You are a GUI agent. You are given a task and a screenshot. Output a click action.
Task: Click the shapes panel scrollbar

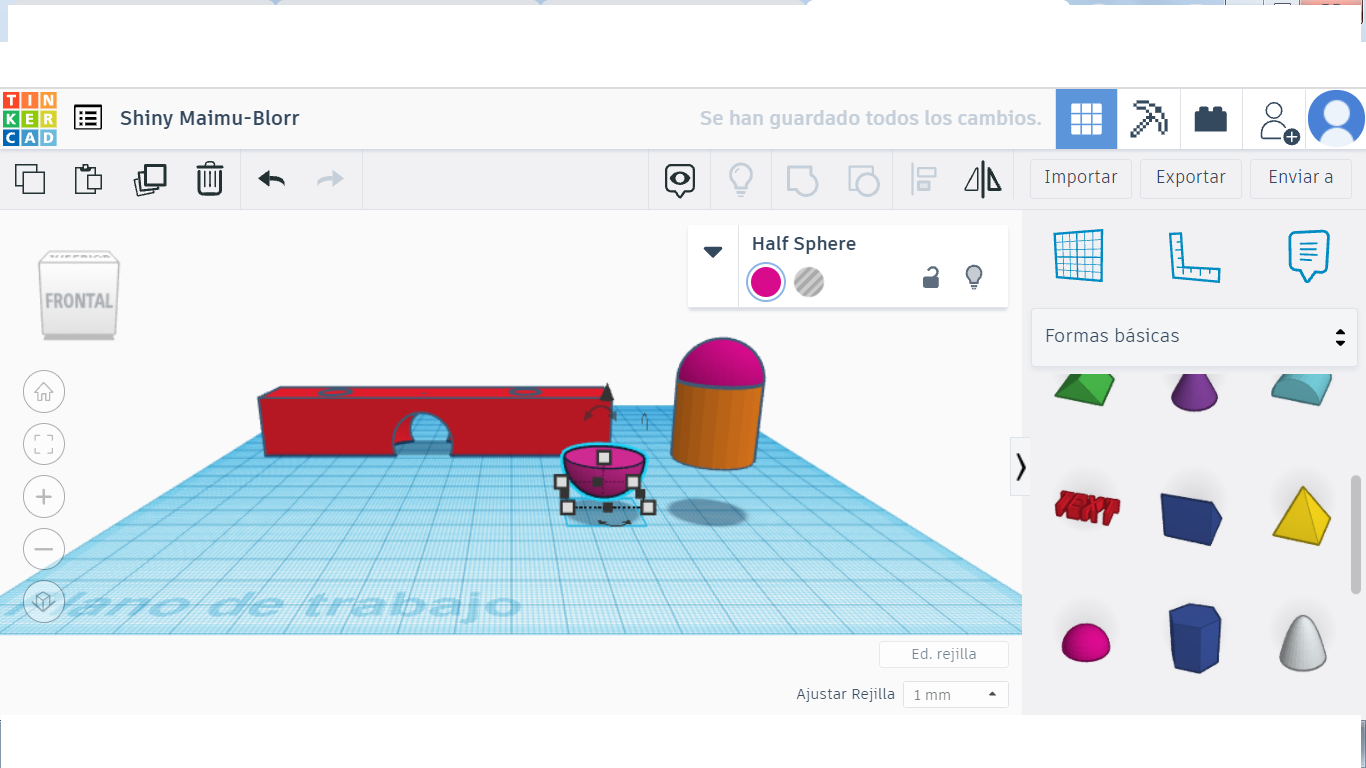click(1356, 534)
